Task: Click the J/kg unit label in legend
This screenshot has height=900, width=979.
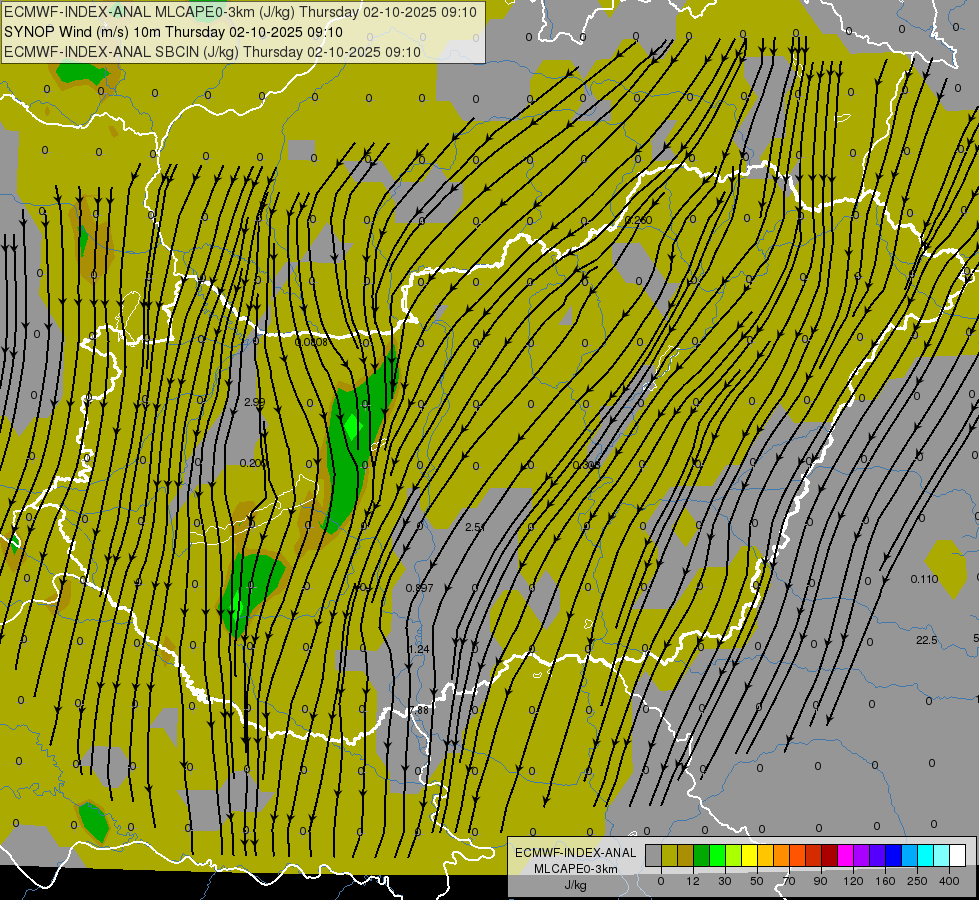Action: 576,885
